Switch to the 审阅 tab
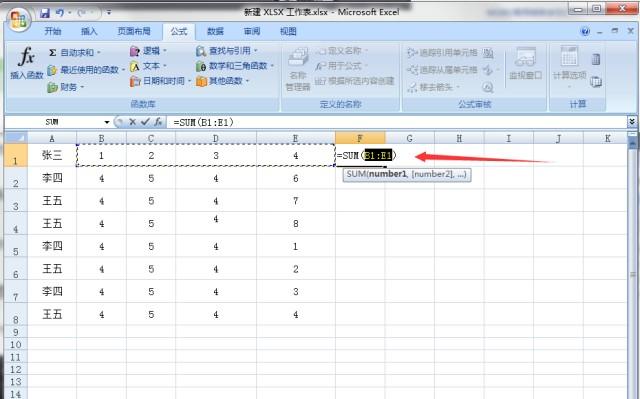Image resolution: width=640 pixels, height=399 pixels. (252, 31)
